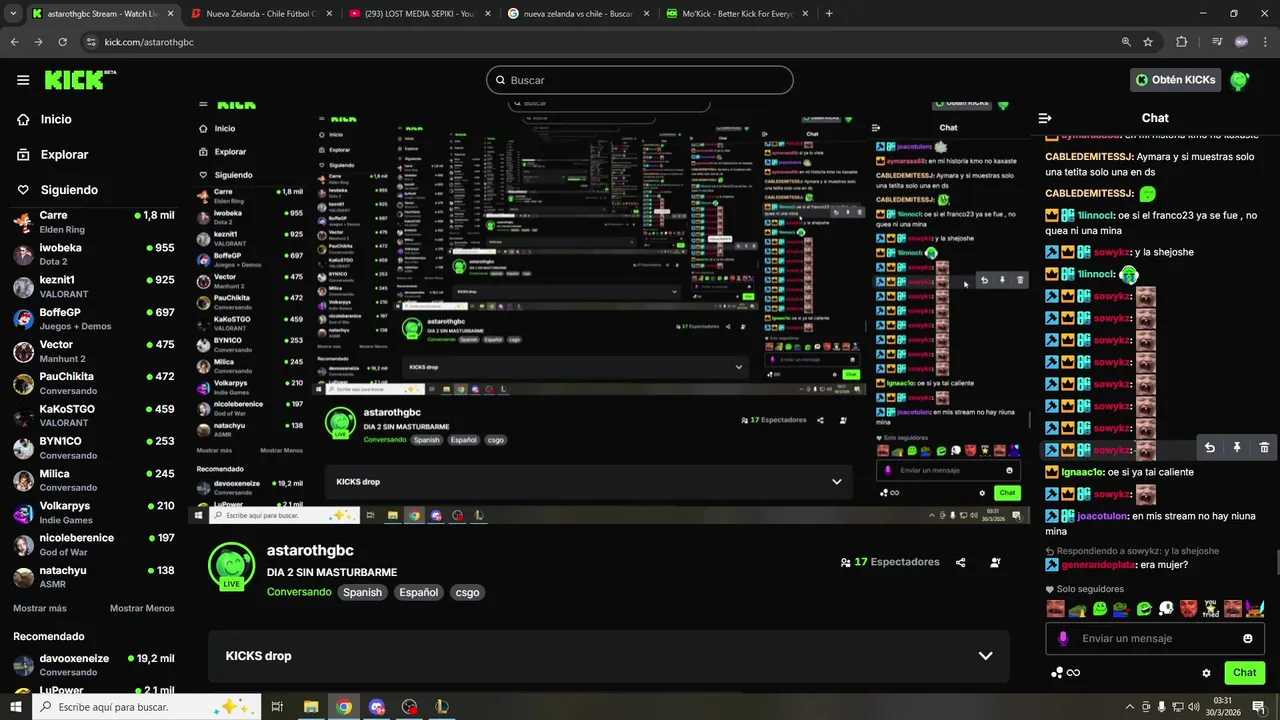The image size is (1280, 720).
Task: Expand the KICKS drop panel
Action: tap(611, 656)
